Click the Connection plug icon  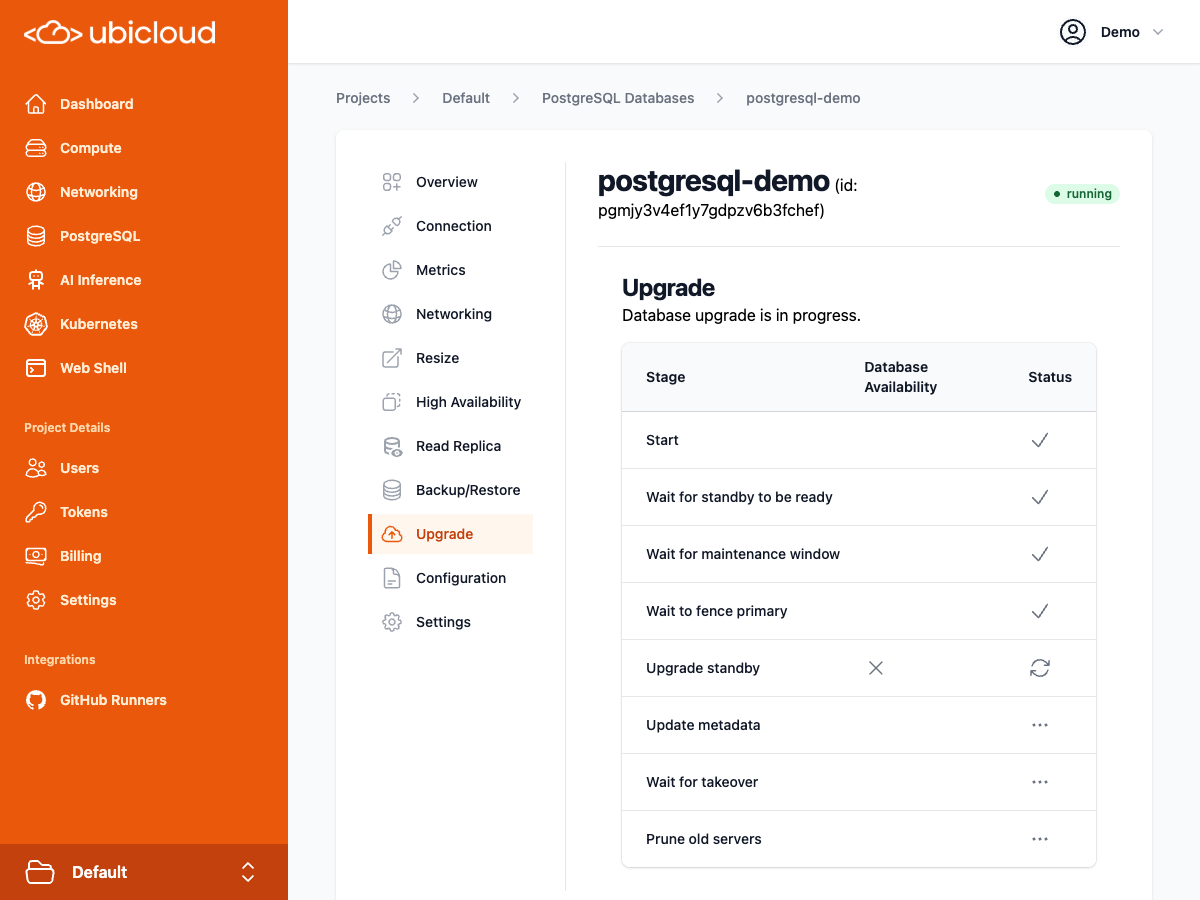pos(392,226)
